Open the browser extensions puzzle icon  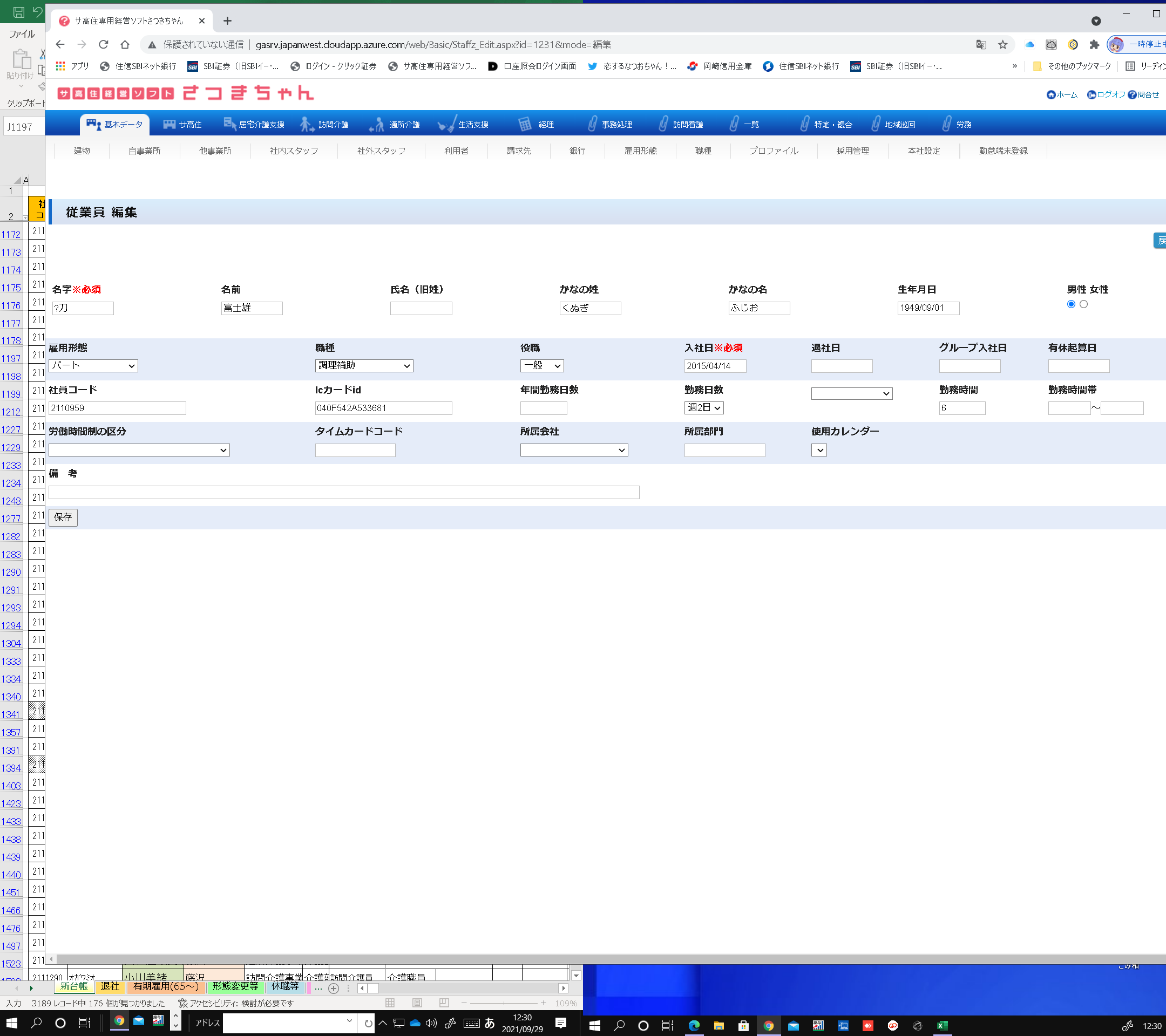click(1094, 44)
